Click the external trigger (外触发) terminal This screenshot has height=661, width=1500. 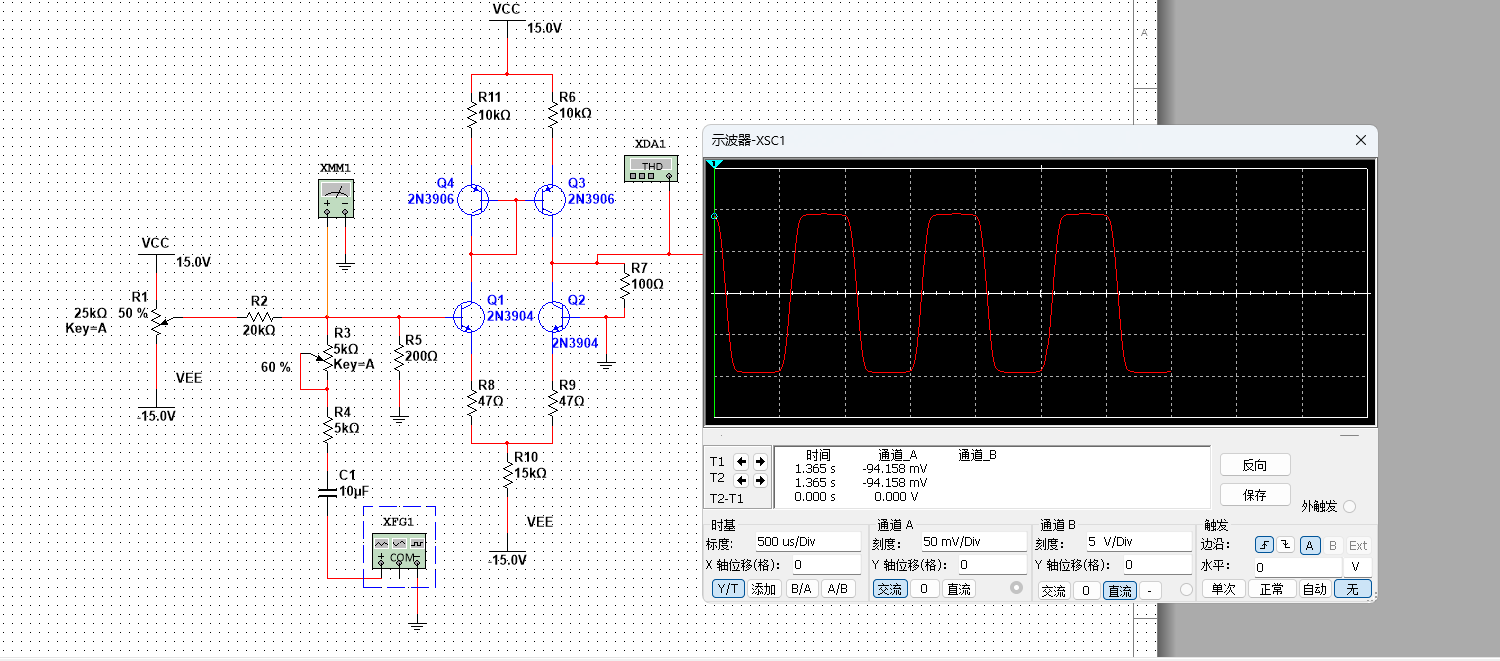pyautogui.click(x=1349, y=506)
